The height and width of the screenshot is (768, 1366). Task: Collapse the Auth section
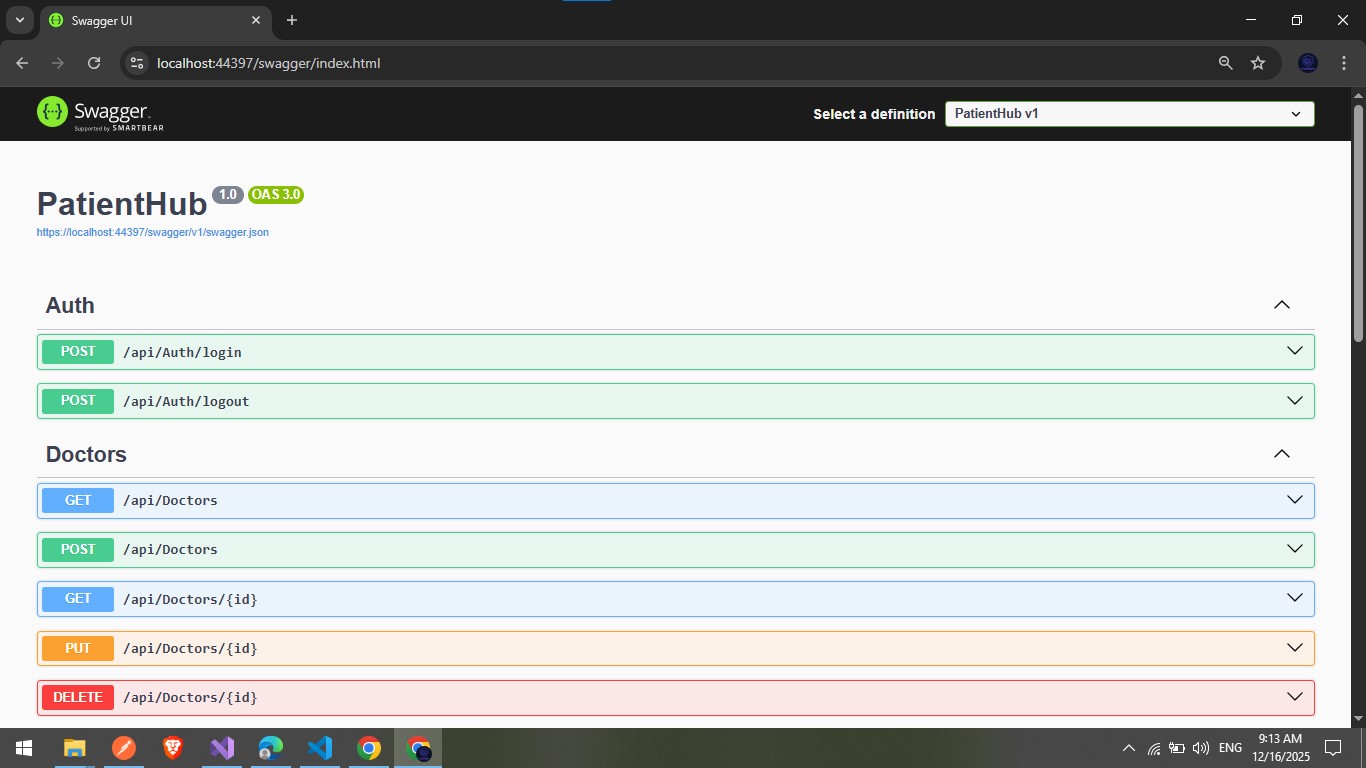[x=1281, y=305]
